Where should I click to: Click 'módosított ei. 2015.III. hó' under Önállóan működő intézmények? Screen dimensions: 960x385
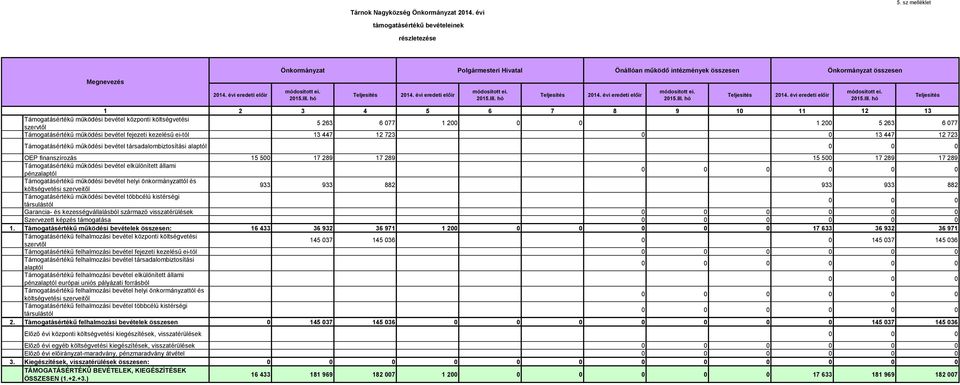pos(677,95)
